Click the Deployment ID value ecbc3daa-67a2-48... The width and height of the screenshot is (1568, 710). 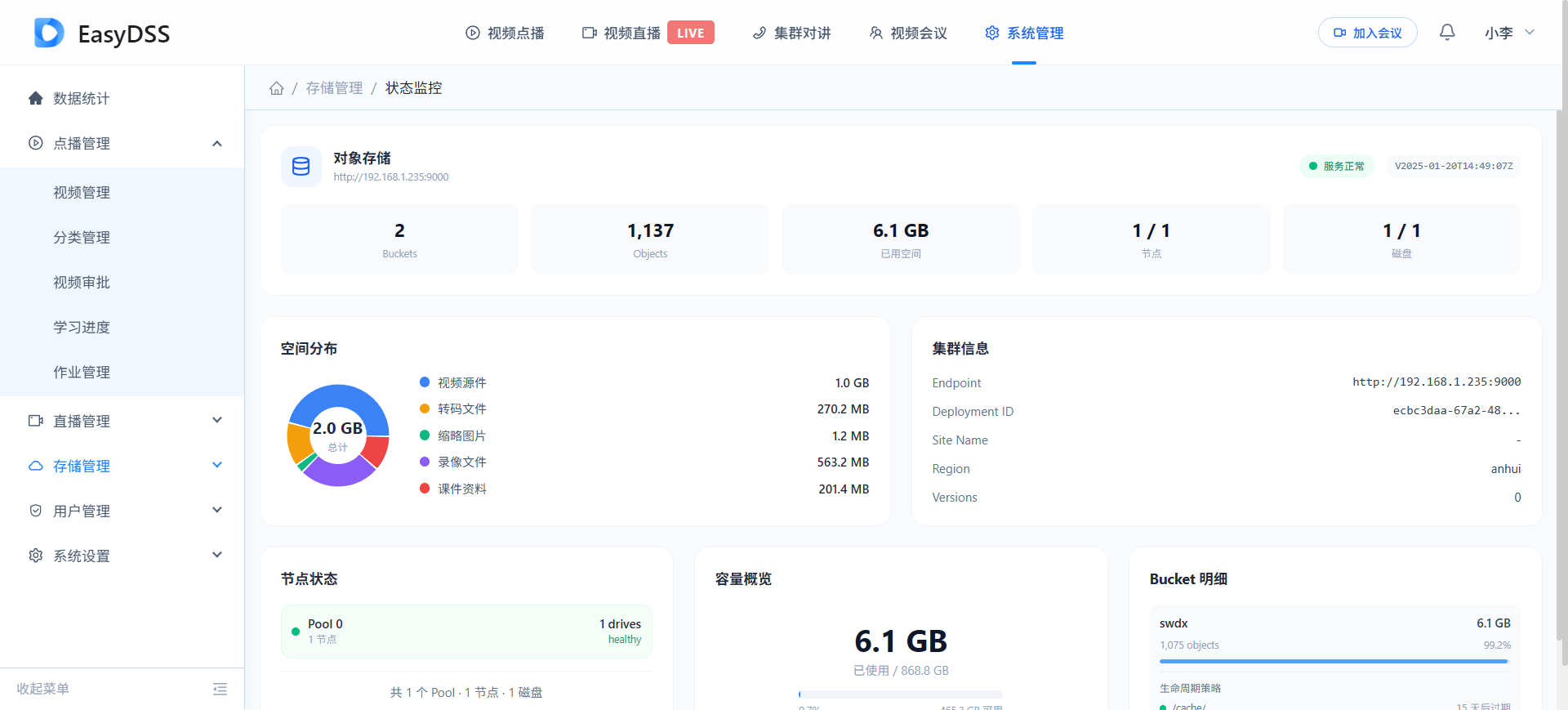[1457, 410]
